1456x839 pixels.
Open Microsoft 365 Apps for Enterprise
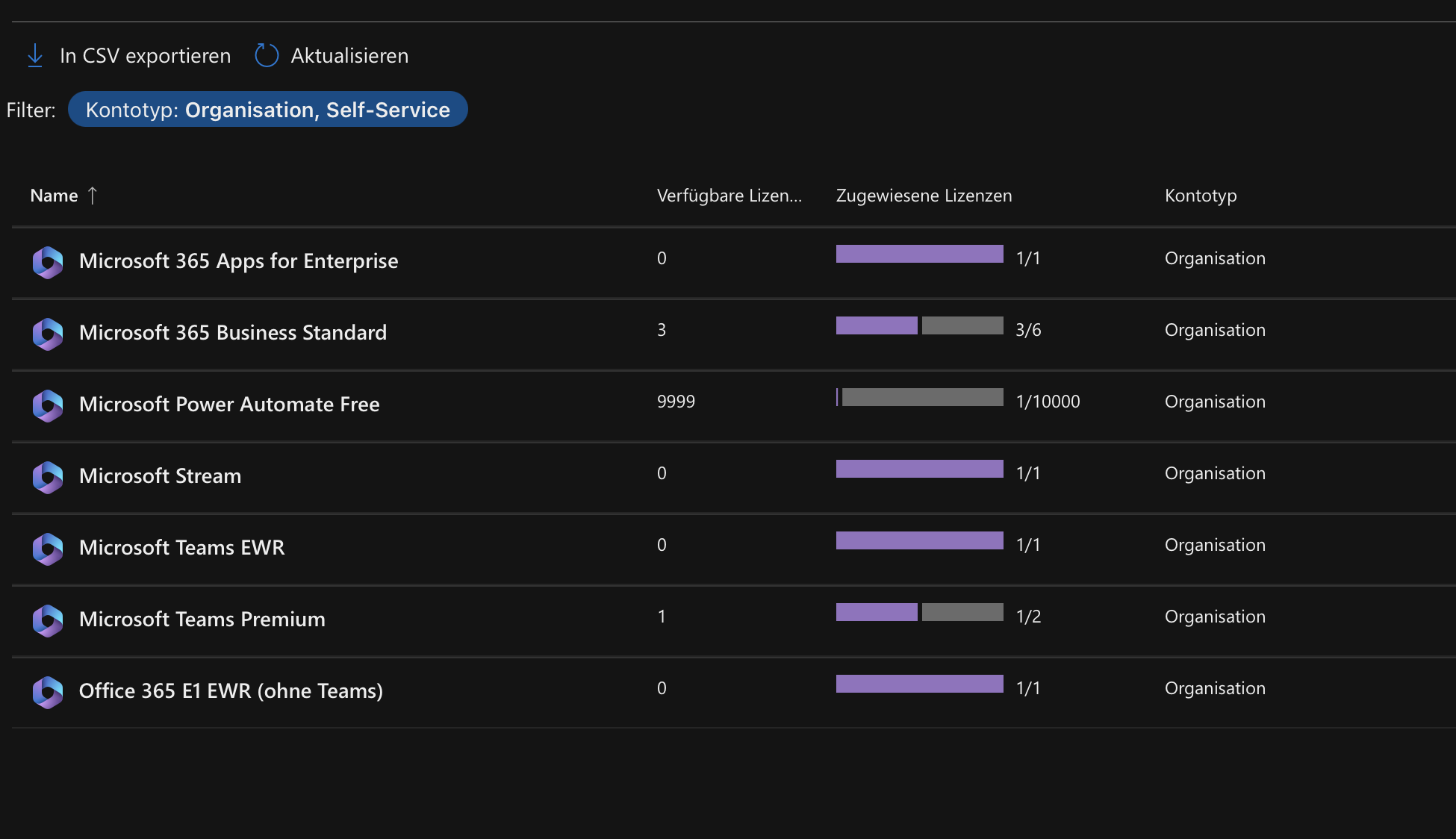[239, 261]
